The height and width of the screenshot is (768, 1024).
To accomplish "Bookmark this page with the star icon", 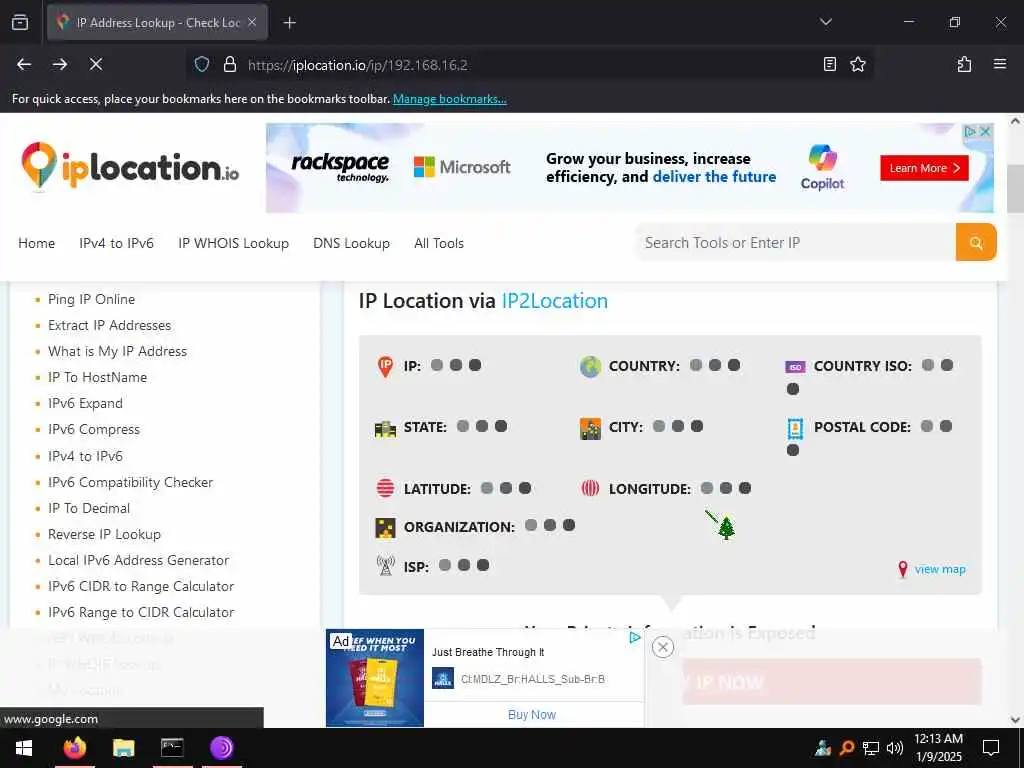I will pos(857,64).
